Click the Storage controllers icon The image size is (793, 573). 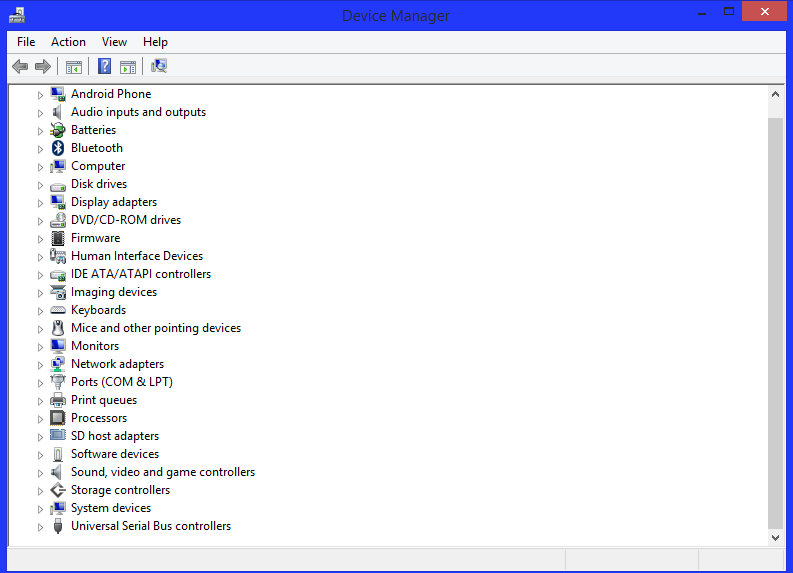coord(58,490)
